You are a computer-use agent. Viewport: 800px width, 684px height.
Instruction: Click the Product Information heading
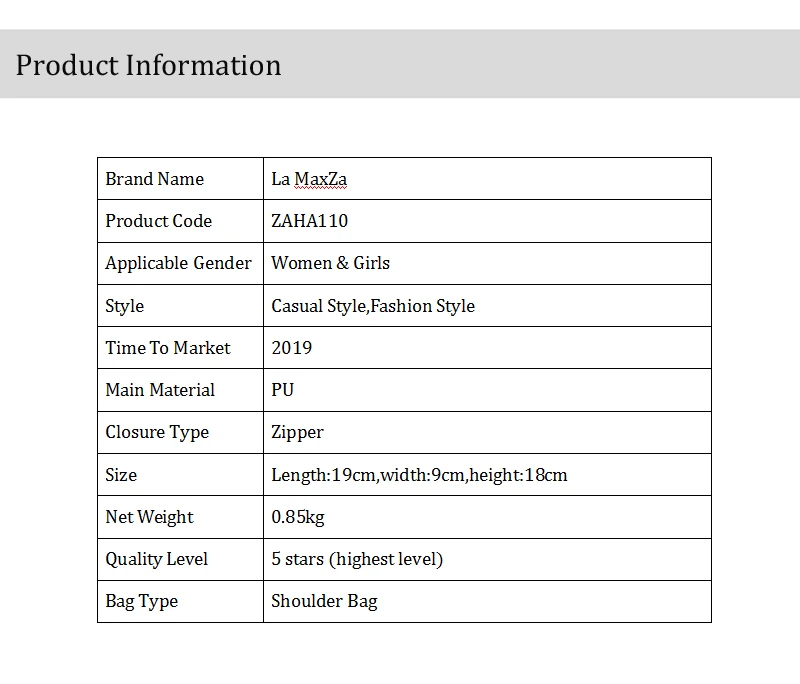(148, 65)
